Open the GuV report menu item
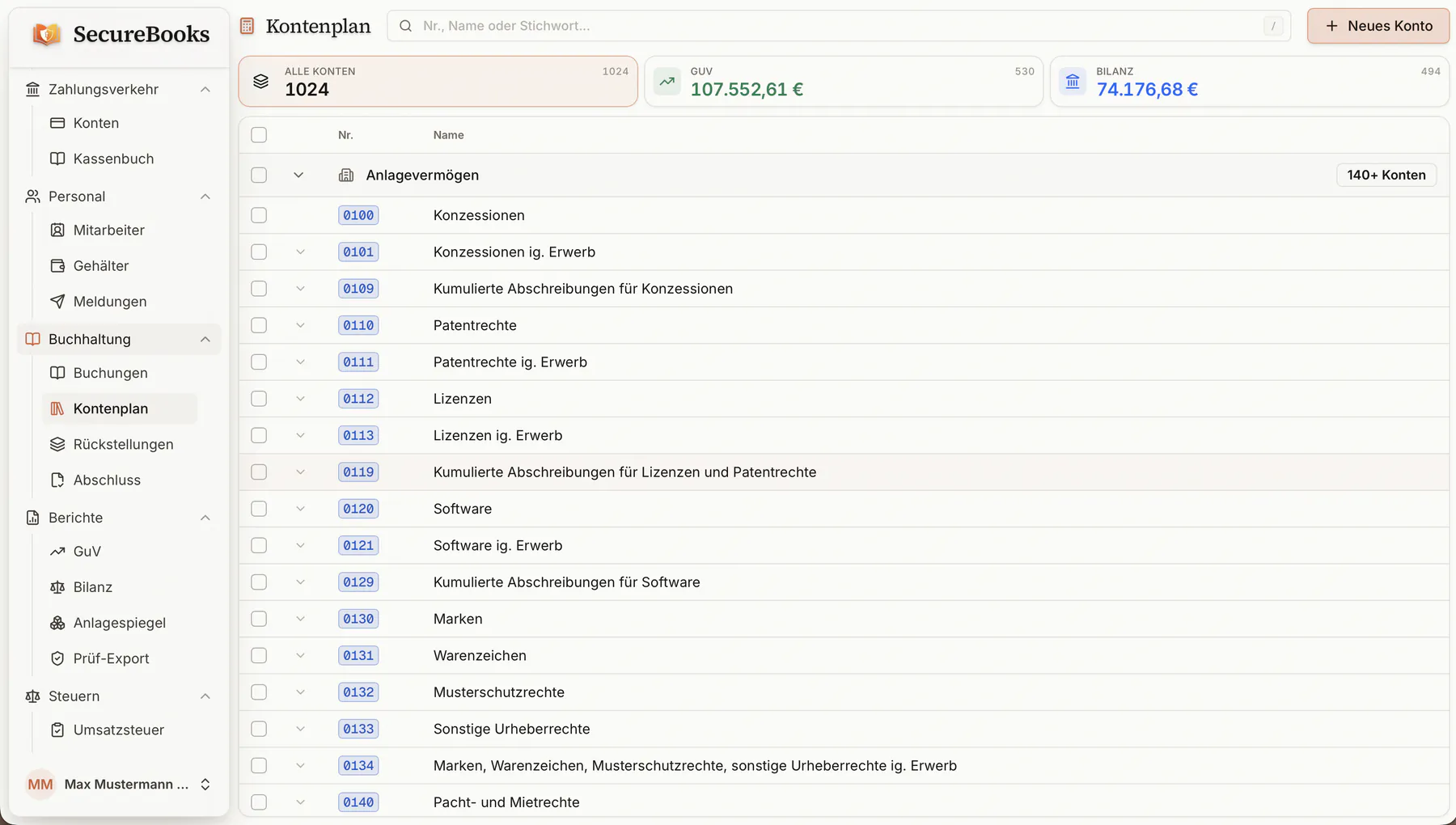This screenshot has height=825, width=1456. [120, 552]
